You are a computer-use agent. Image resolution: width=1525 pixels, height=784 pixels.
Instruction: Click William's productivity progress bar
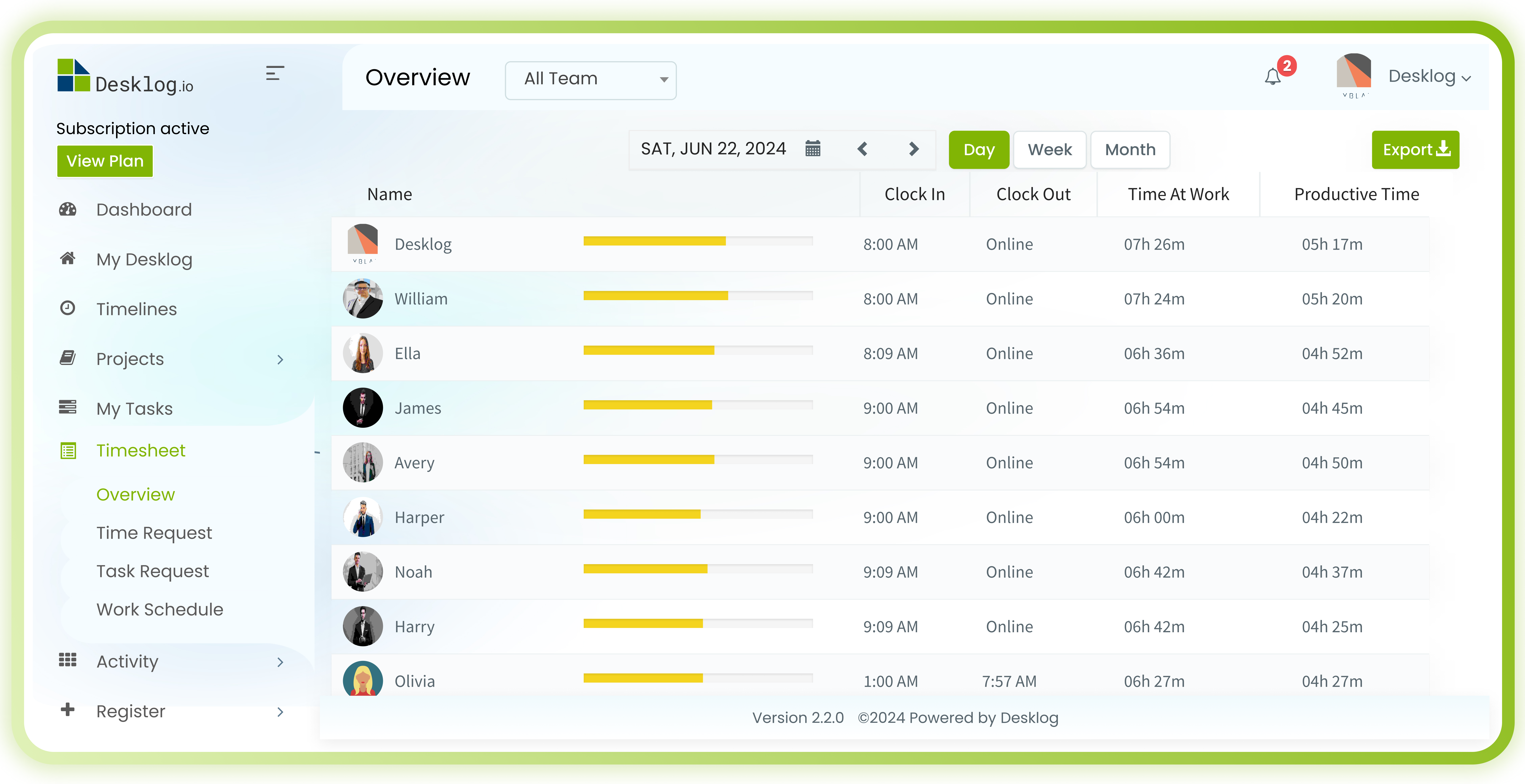698,295
